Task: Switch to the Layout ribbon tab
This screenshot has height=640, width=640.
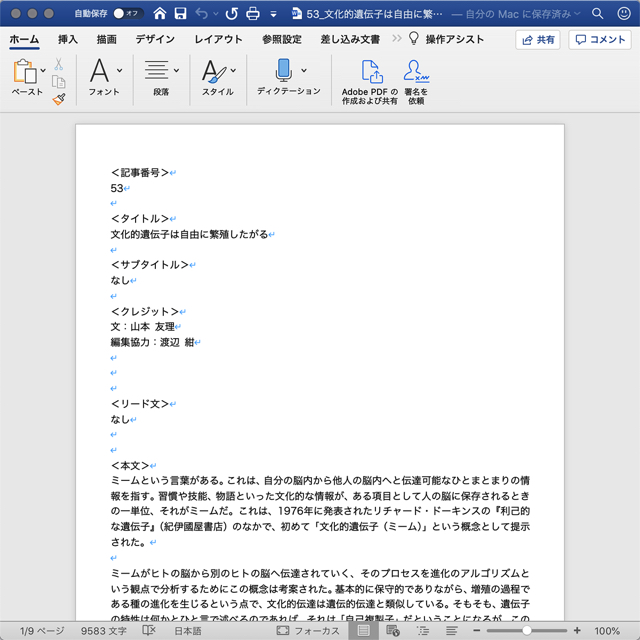Action: (x=218, y=39)
